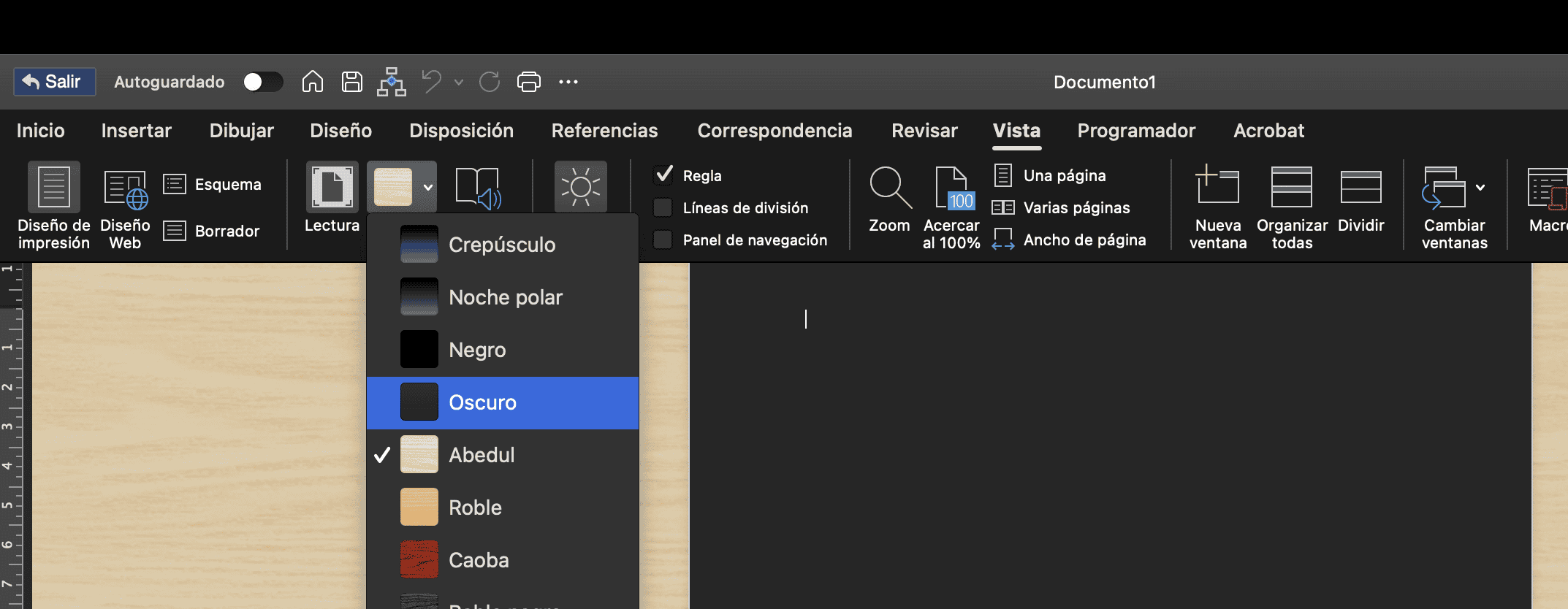
Task: Open the immersive reader book icon
Action: 479,188
